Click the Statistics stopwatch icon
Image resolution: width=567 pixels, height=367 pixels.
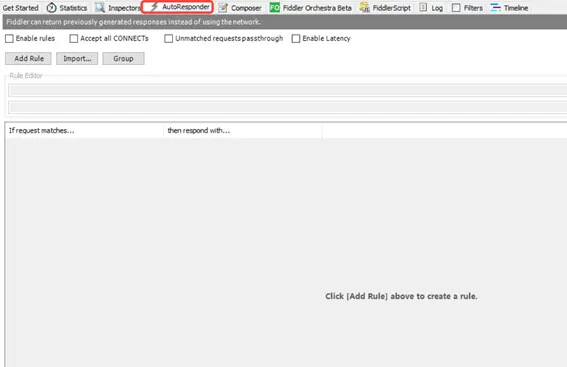coord(51,8)
